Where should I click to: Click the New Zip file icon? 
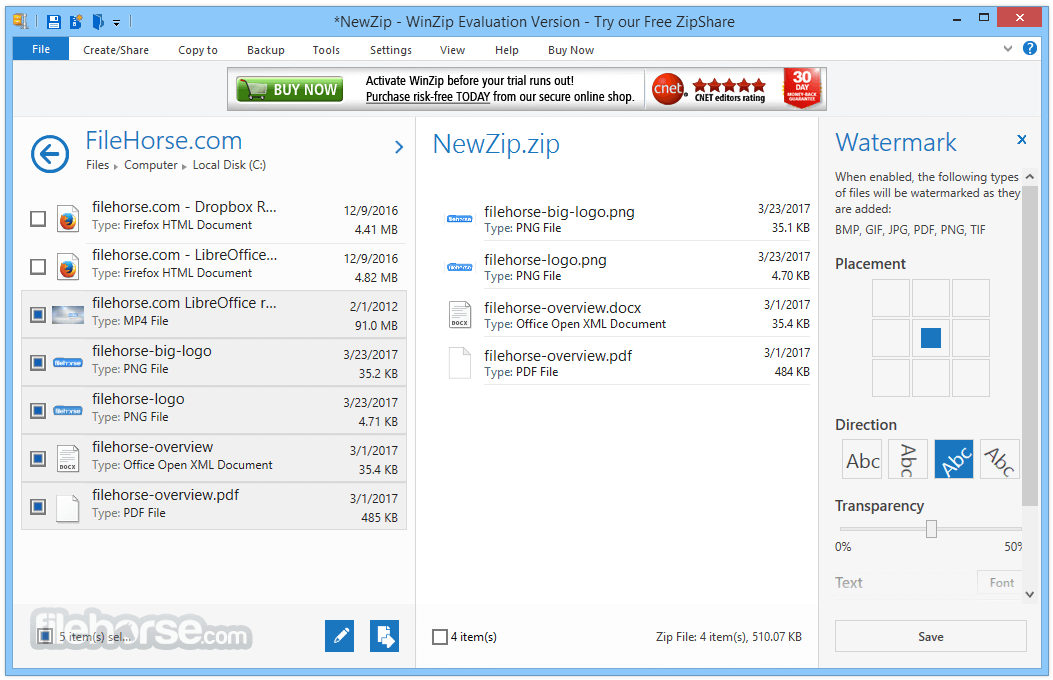[x=76, y=22]
